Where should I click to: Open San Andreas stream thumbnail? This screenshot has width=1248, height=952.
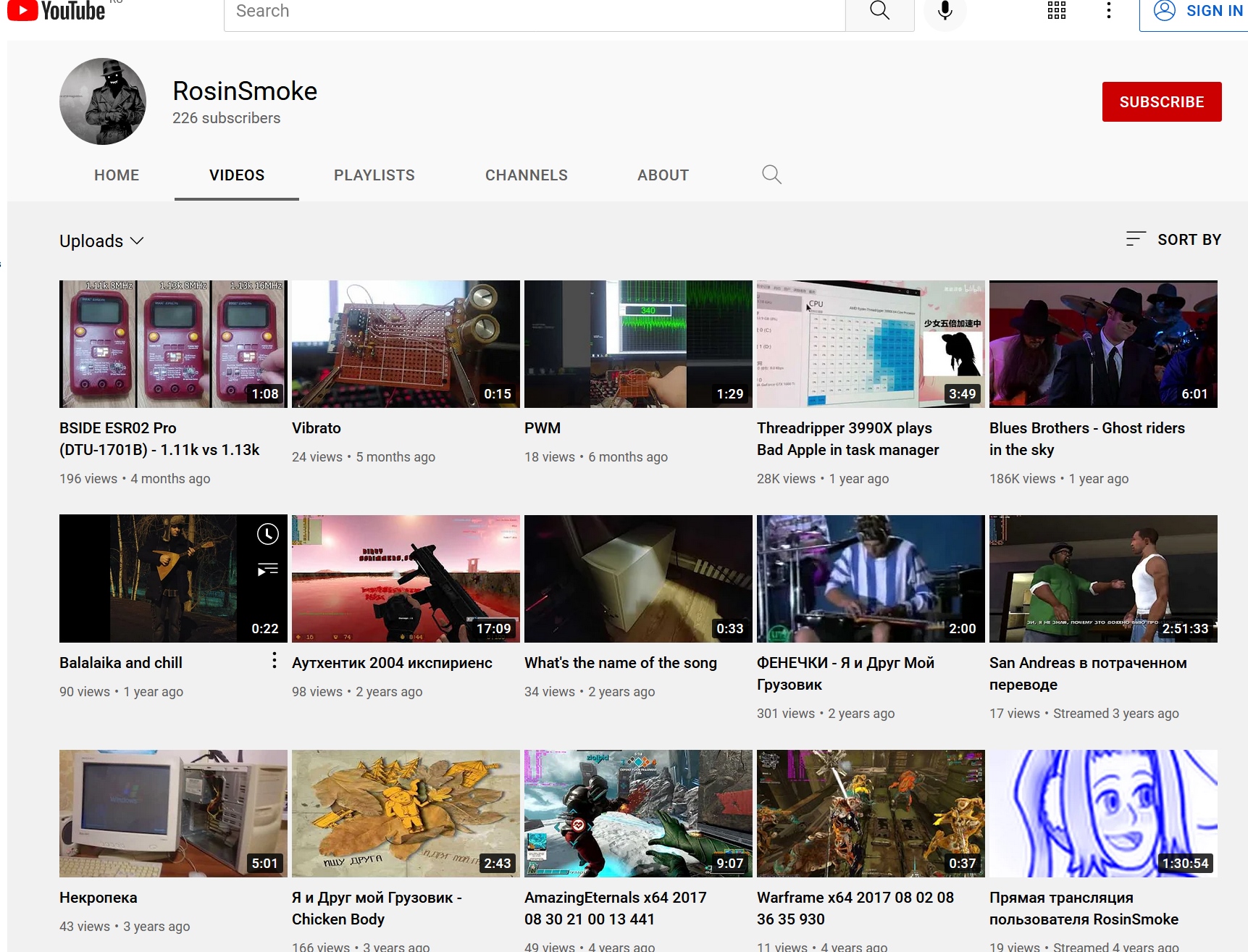(1103, 579)
